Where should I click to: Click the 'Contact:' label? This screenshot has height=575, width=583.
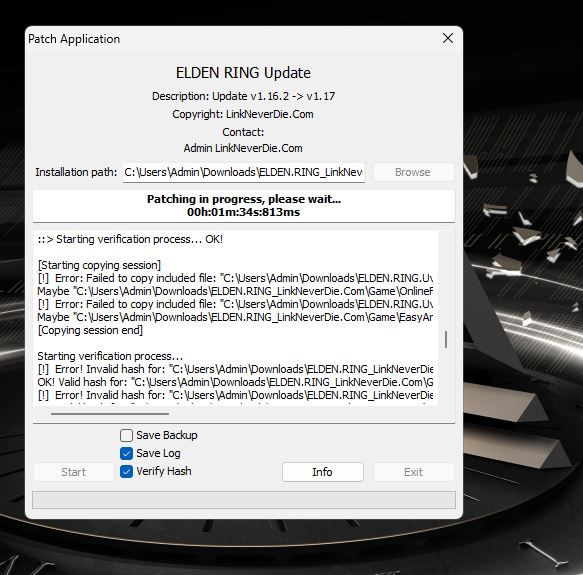pos(243,132)
